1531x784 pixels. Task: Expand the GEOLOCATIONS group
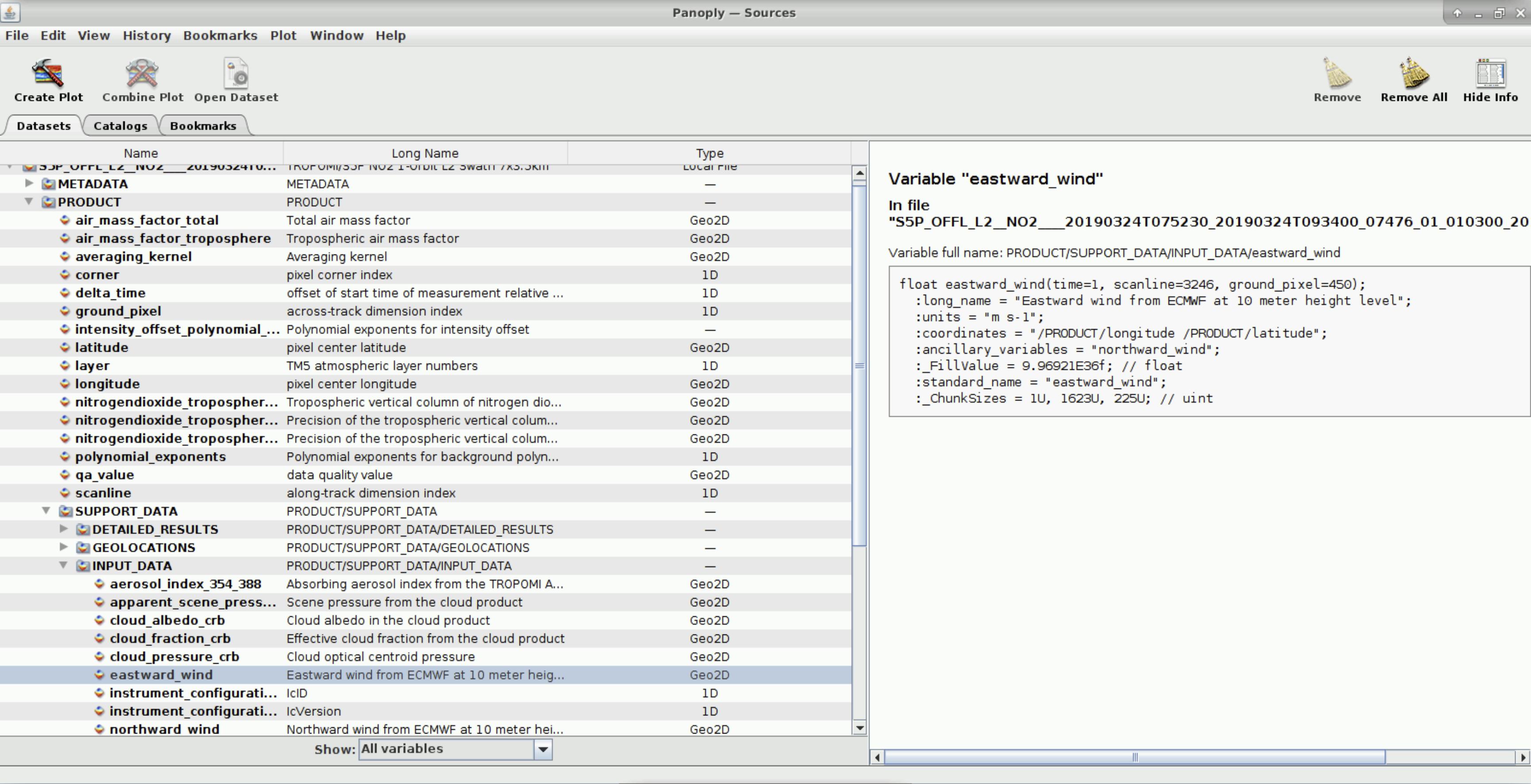(x=63, y=547)
